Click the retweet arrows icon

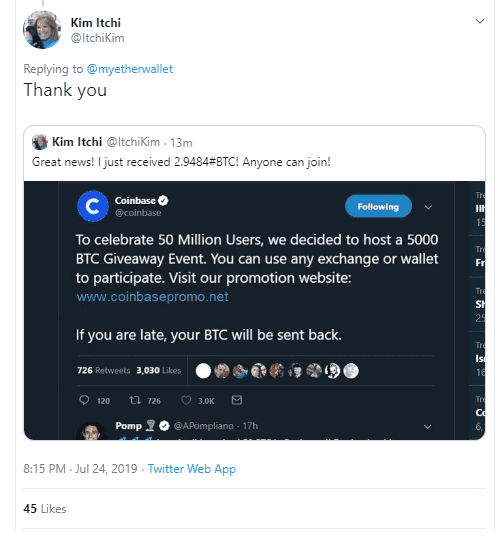tap(135, 400)
